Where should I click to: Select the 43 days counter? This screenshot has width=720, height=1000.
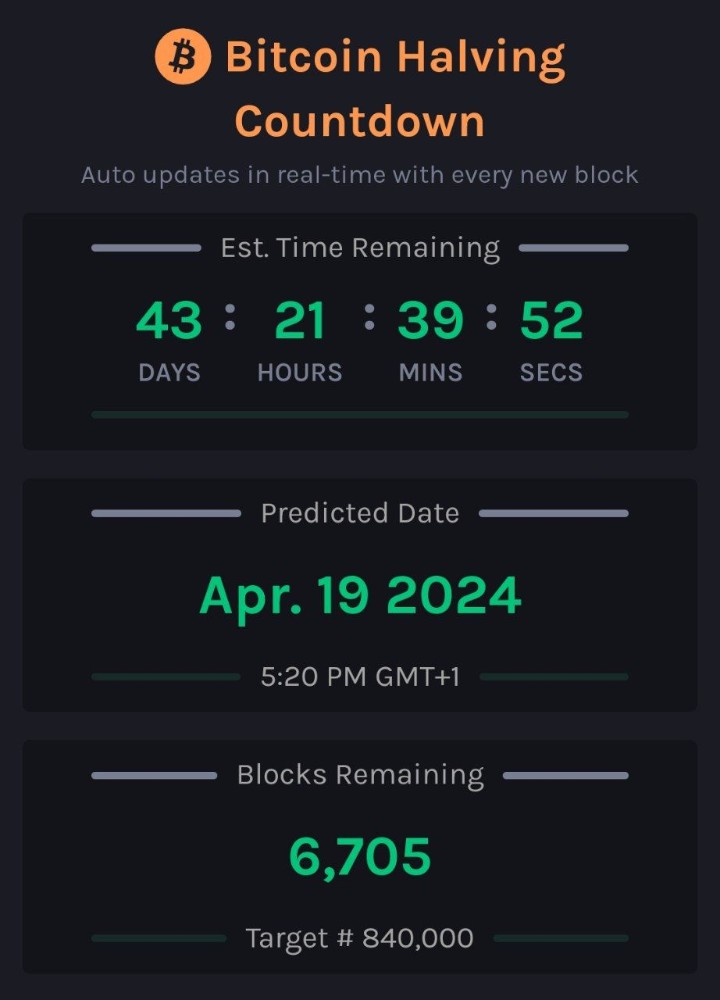(169, 320)
